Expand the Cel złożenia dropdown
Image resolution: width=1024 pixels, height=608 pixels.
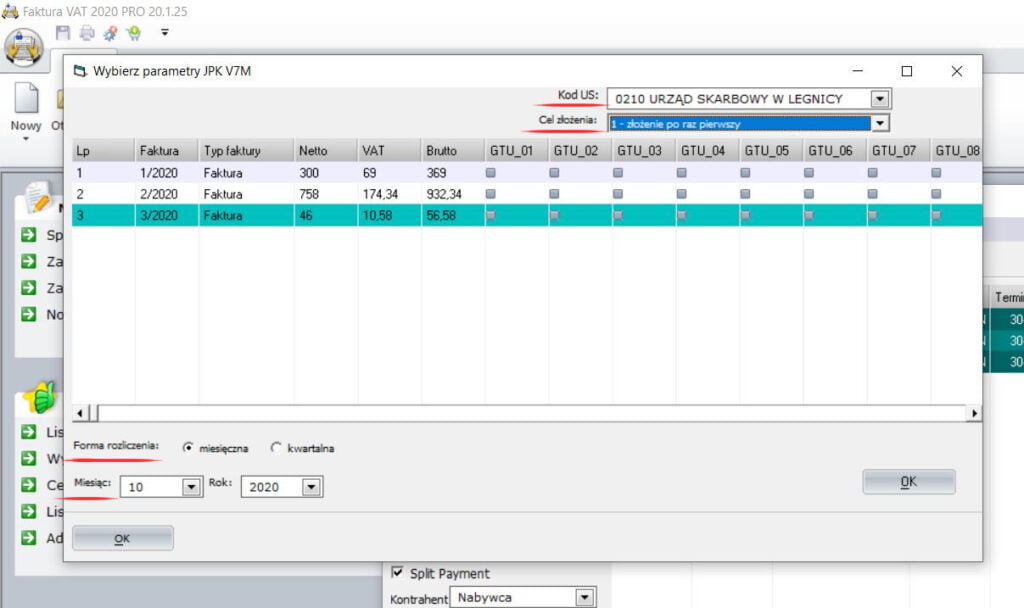point(880,123)
